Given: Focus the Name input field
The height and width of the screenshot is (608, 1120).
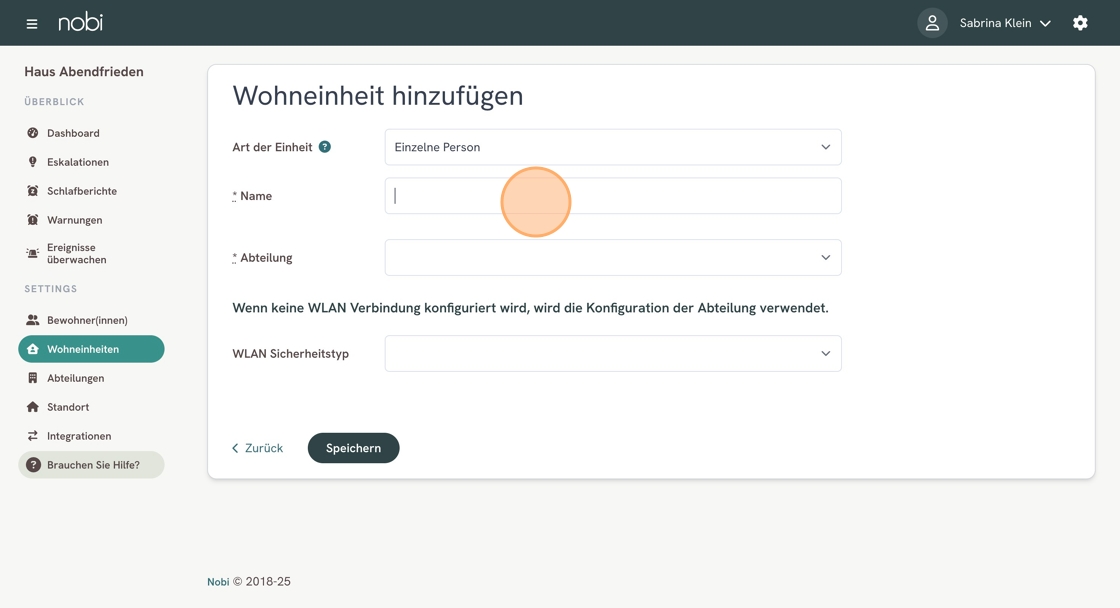Looking at the screenshot, I should click(613, 196).
